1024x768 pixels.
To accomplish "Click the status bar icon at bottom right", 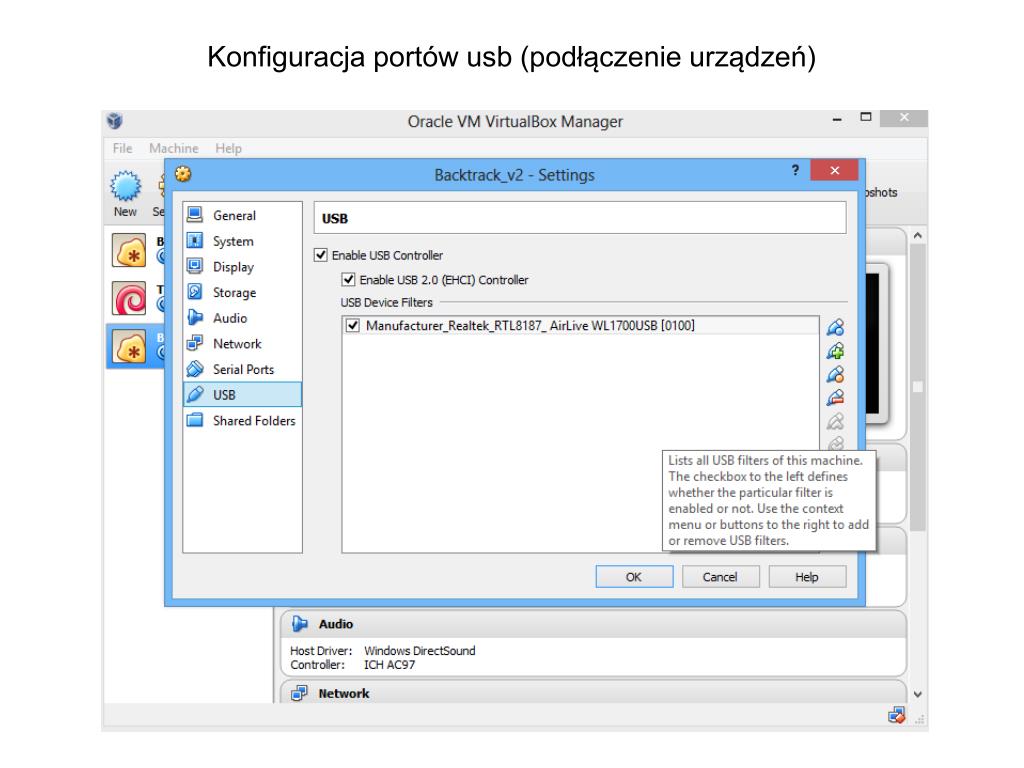I will pyautogui.click(x=897, y=716).
